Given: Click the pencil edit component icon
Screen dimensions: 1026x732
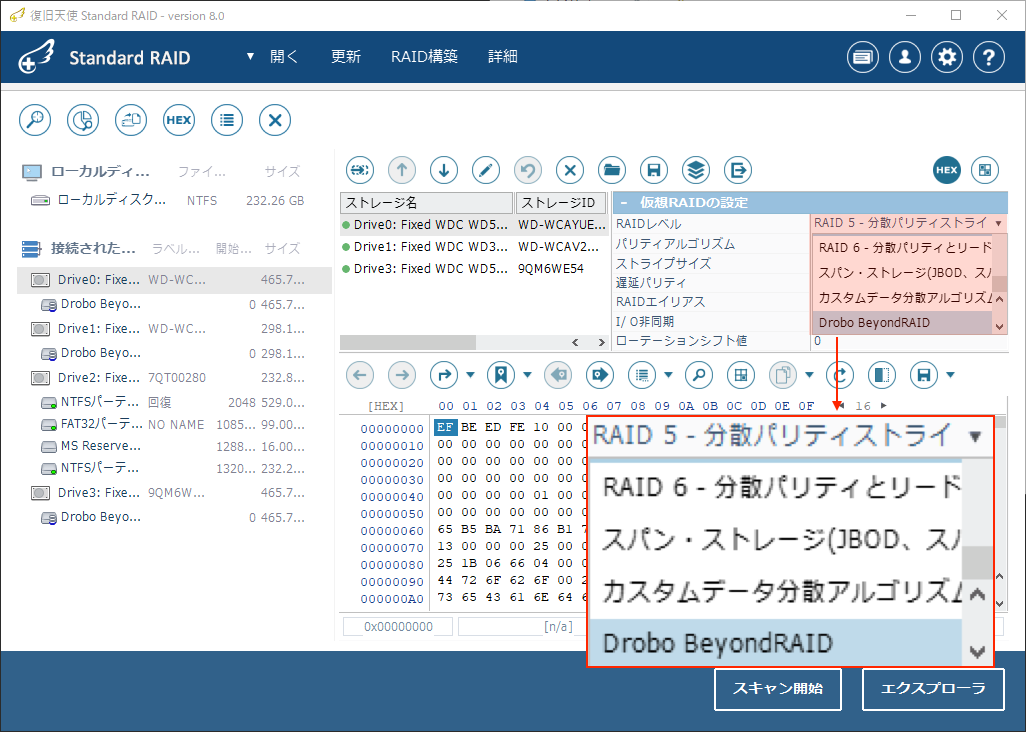Looking at the screenshot, I should [x=486, y=171].
